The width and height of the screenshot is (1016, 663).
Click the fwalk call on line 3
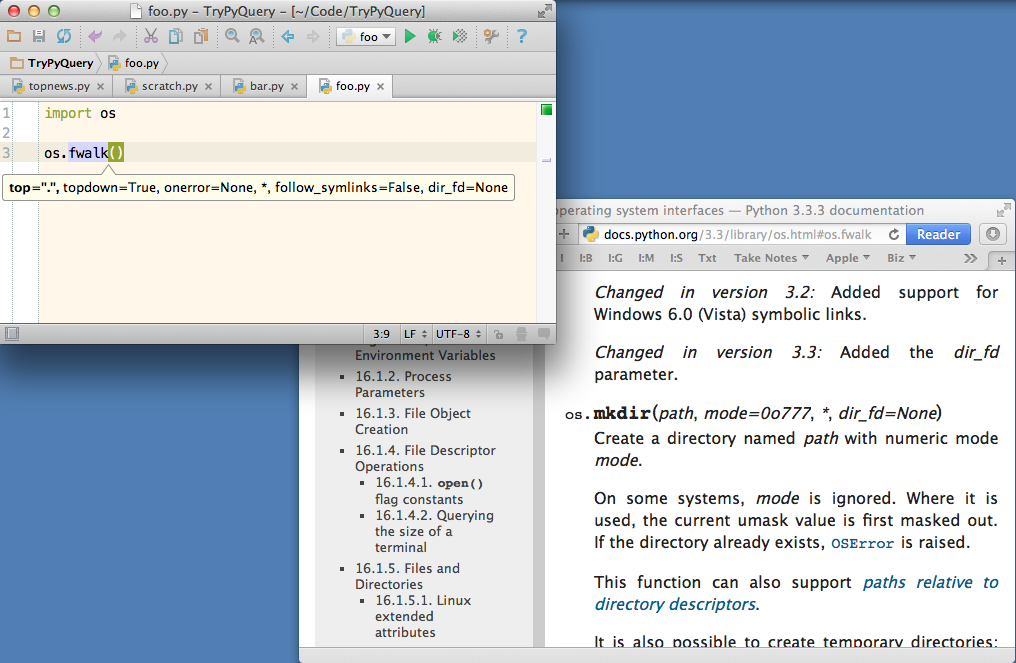pos(88,153)
